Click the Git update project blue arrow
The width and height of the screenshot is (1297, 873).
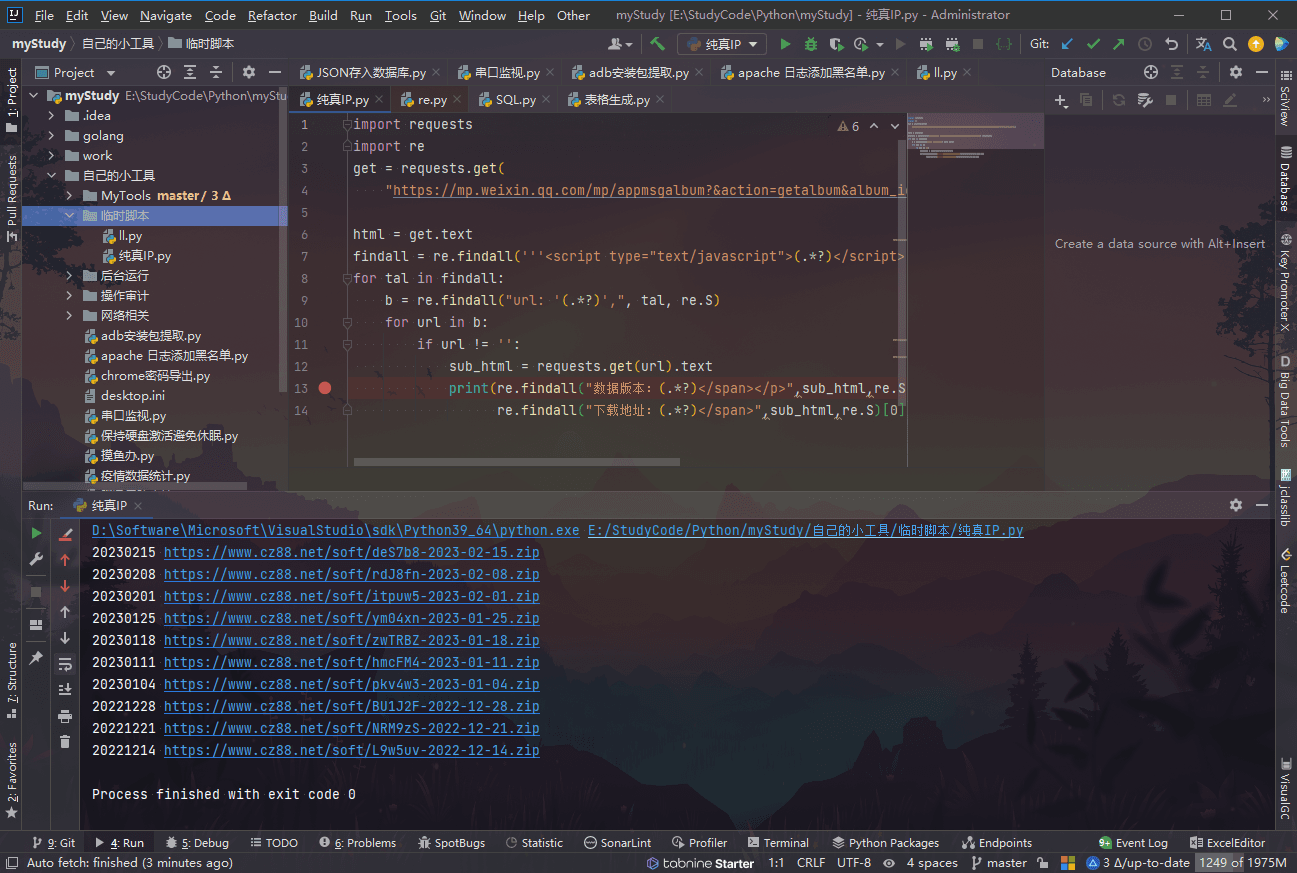[1067, 44]
